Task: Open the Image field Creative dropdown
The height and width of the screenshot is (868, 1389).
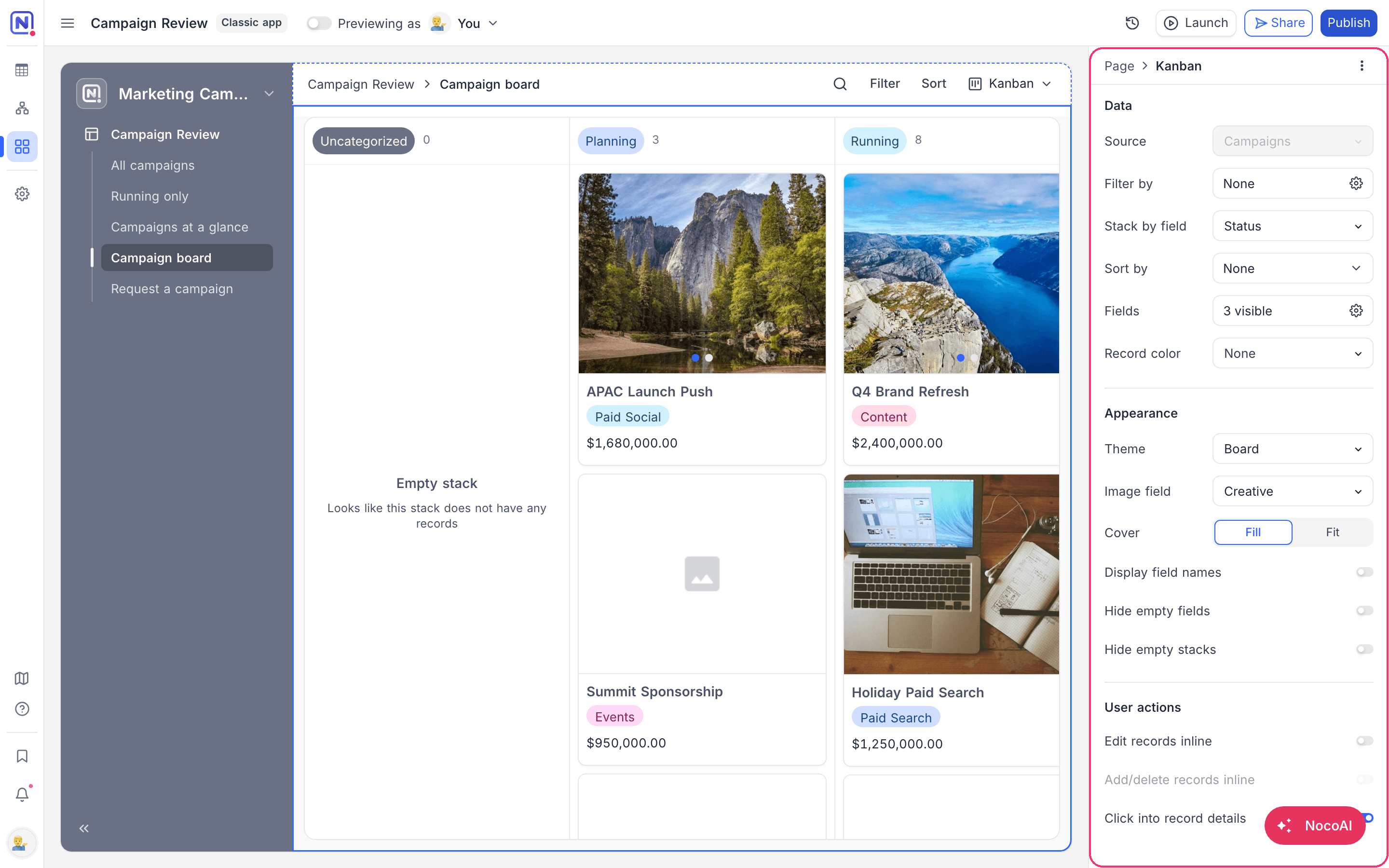Action: (x=1292, y=491)
